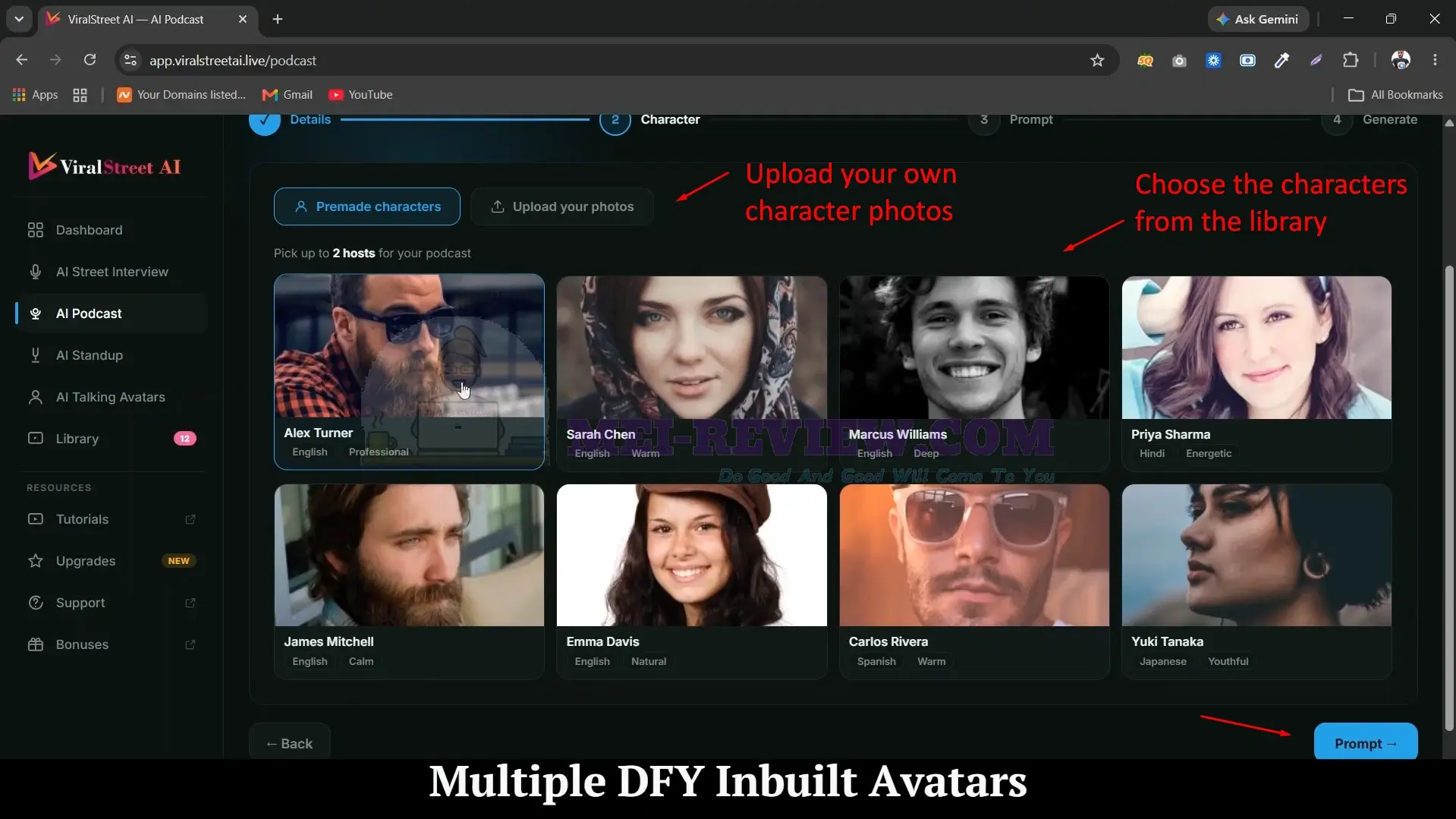Pick Marcus Williams as host

click(x=974, y=373)
